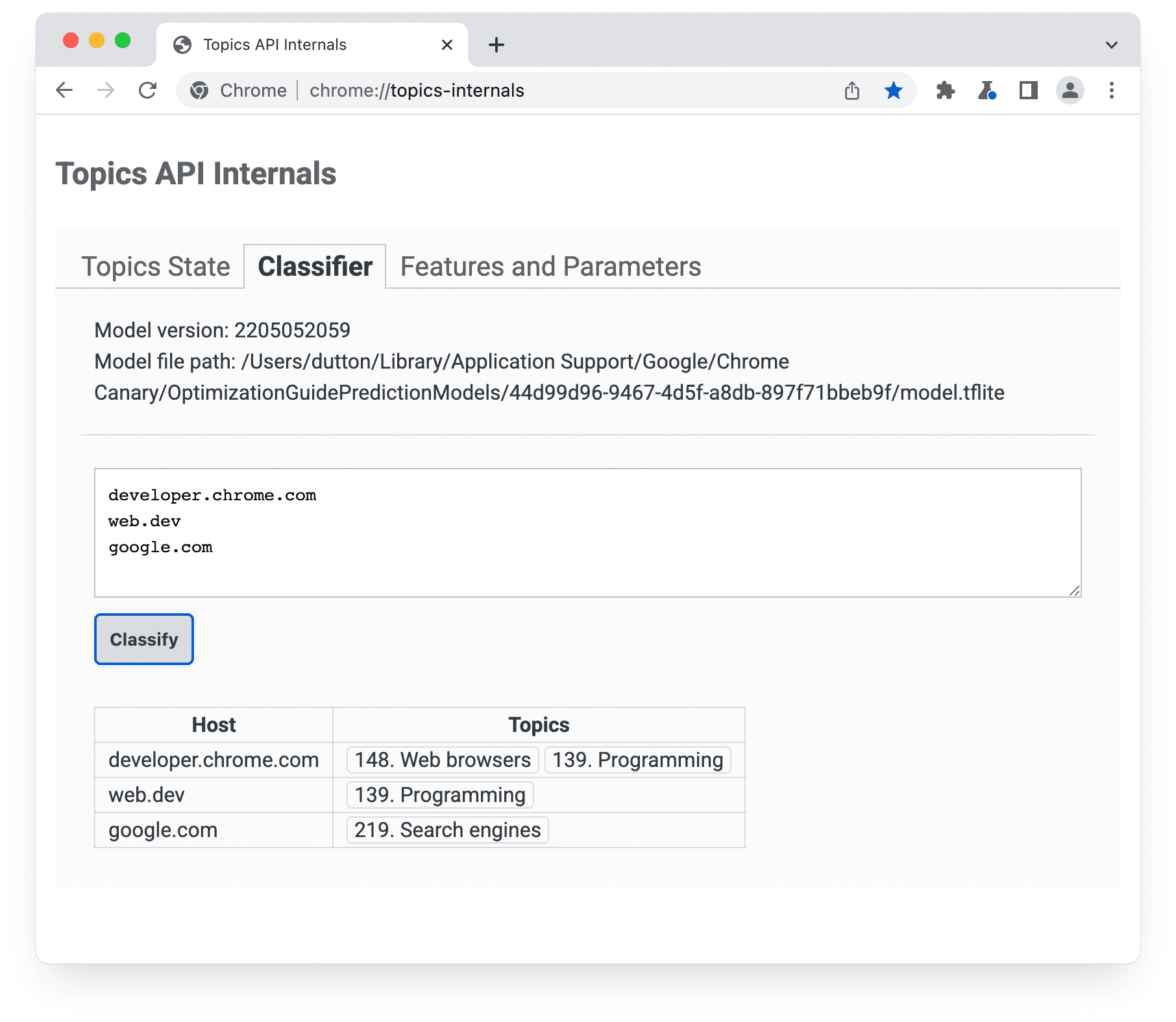Open the side panel icon
Viewport: 1176px width, 1022px height.
click(1028, 90)
